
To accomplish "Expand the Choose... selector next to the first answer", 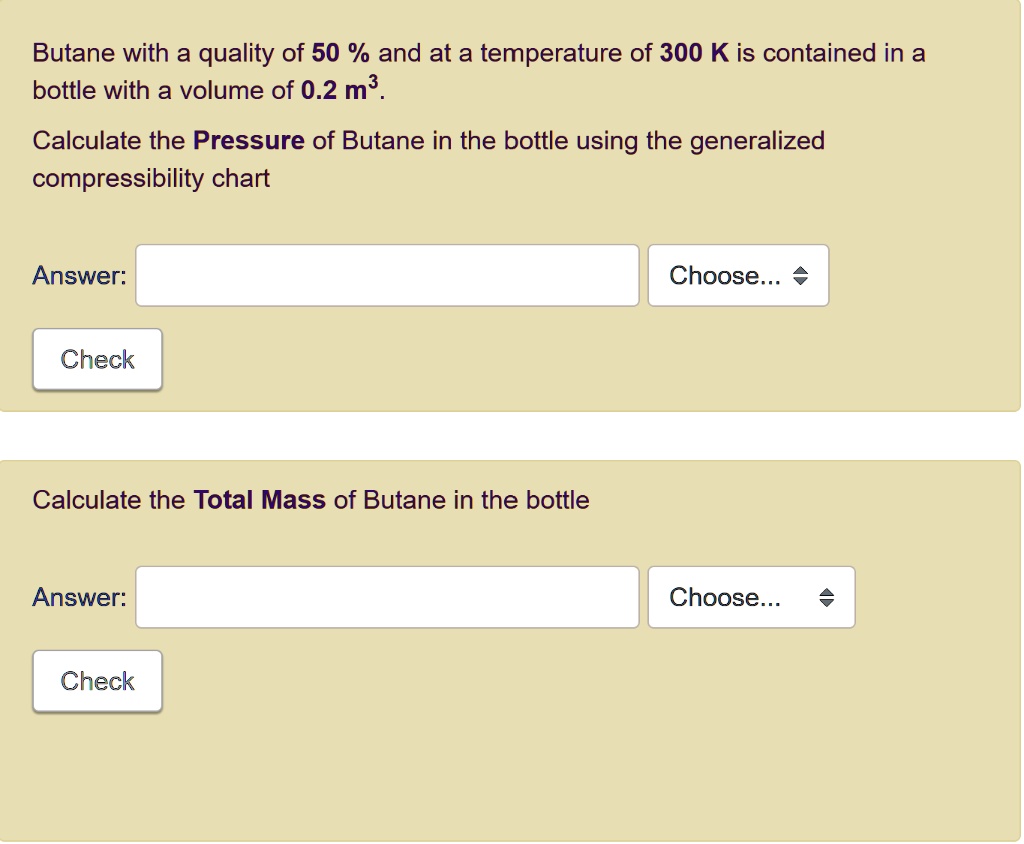I will 738,275.
